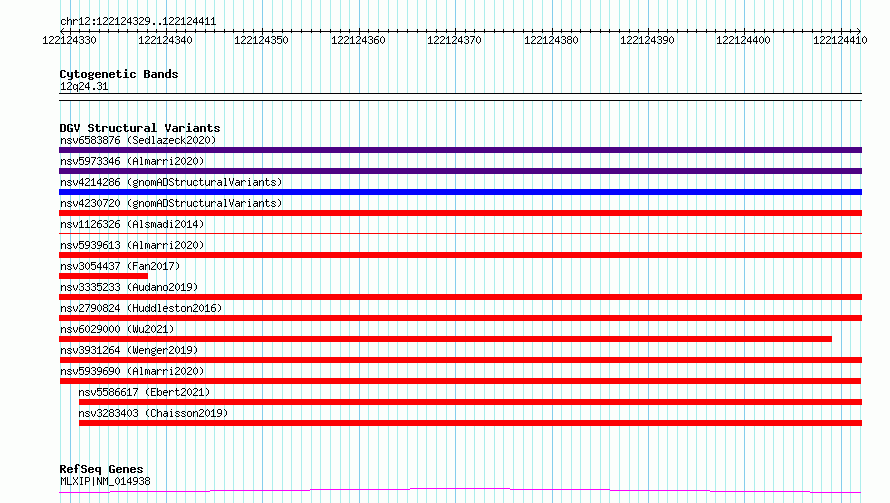Select variant label nsv5939613 (Almarri2020)
Viewport: 890px width, 503px height.
click(132, 245)
